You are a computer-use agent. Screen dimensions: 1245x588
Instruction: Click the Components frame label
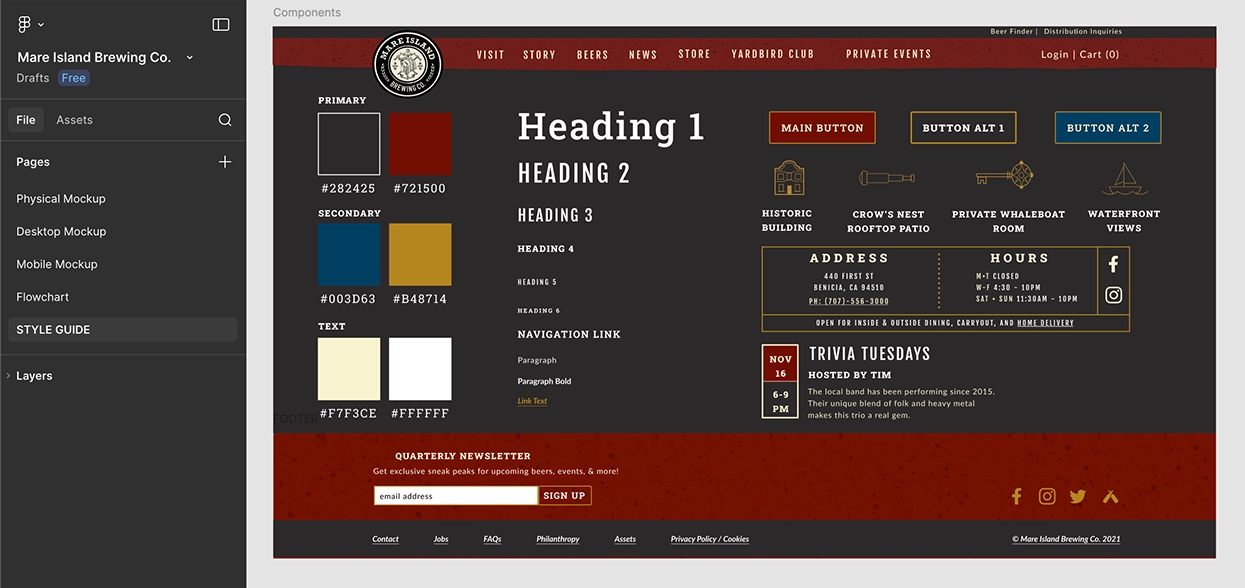307,13
